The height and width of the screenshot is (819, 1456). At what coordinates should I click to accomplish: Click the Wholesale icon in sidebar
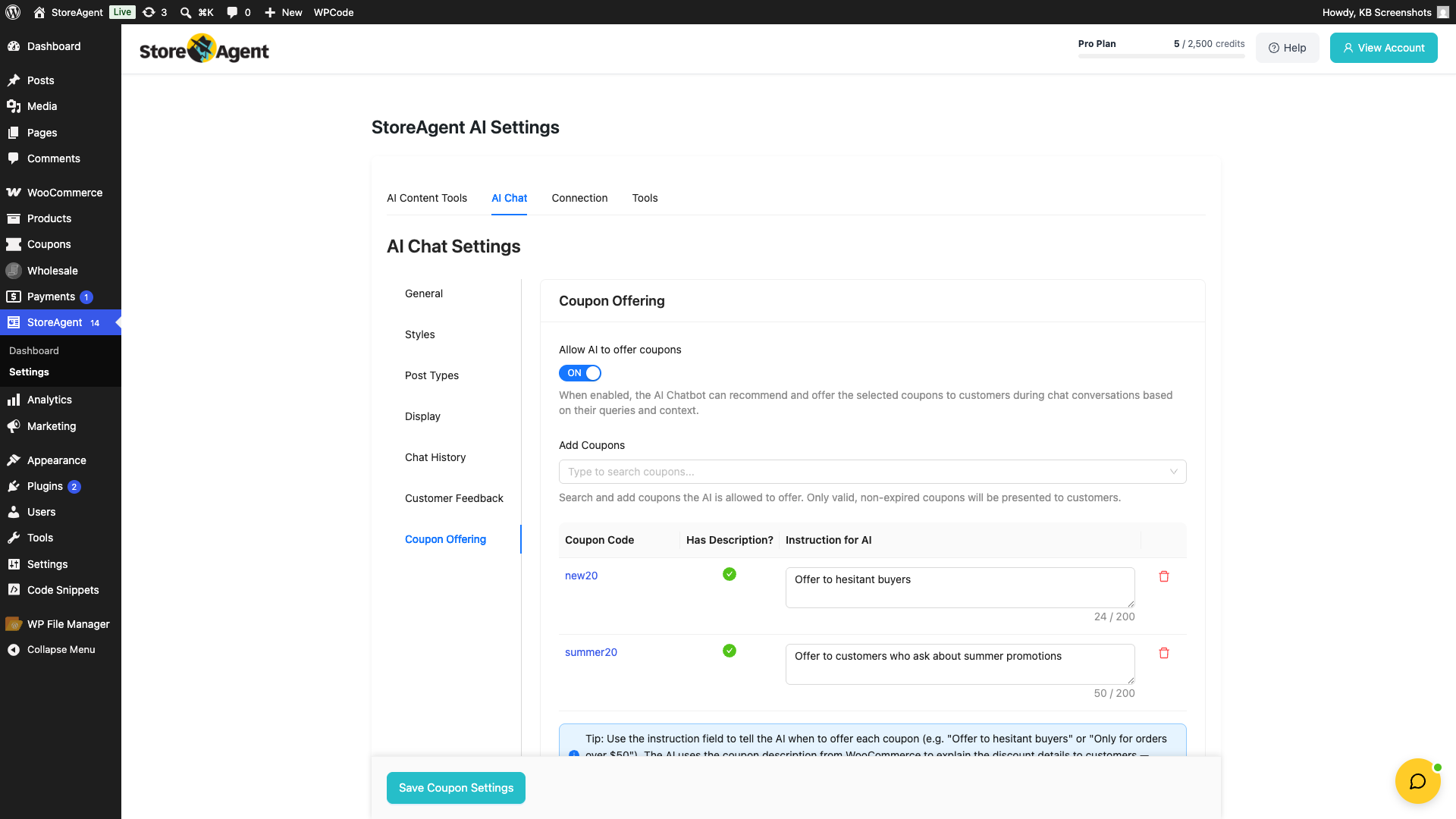14,271
